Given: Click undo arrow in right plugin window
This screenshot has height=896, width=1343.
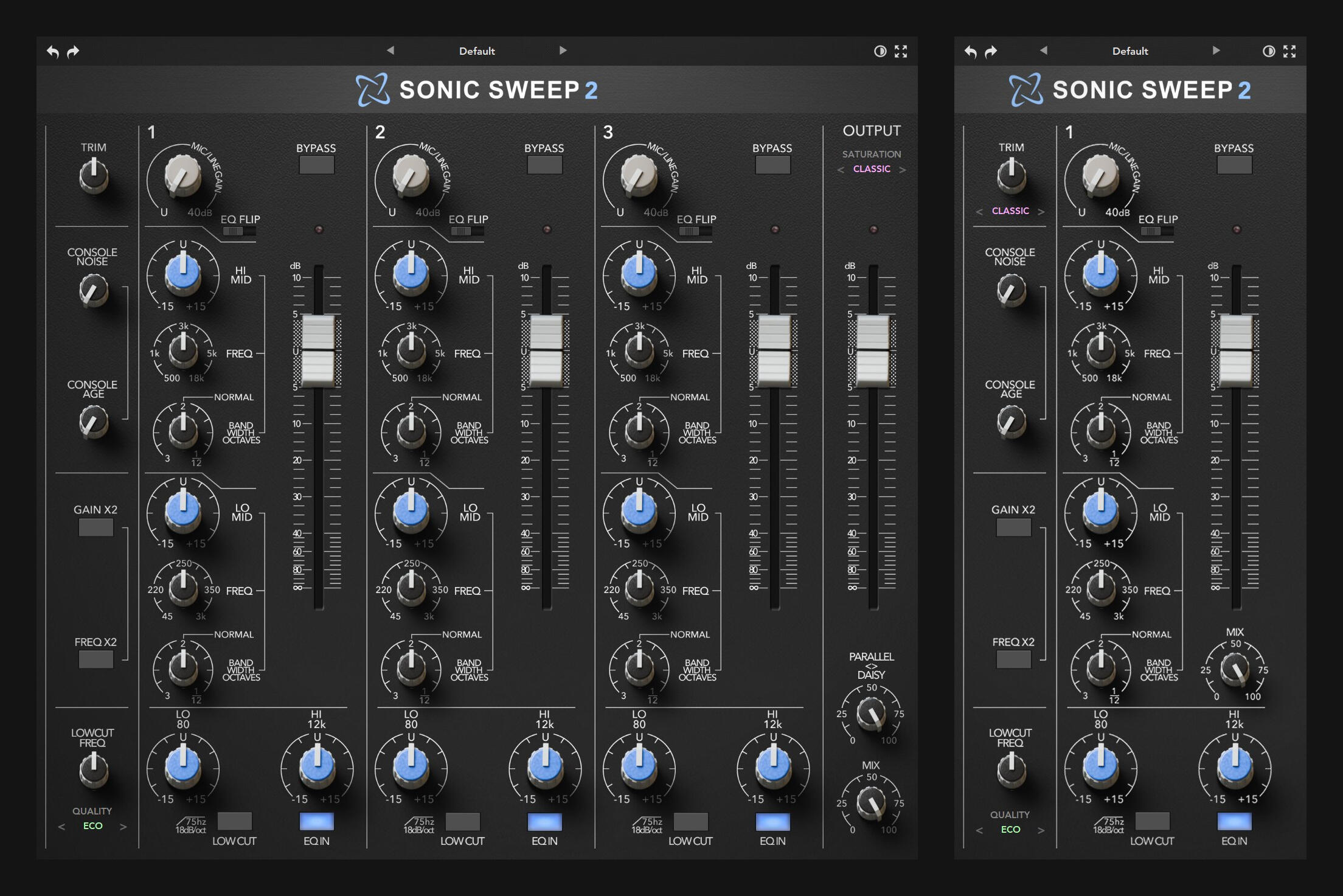Looking at the screenshot, I should coord(971,52).
